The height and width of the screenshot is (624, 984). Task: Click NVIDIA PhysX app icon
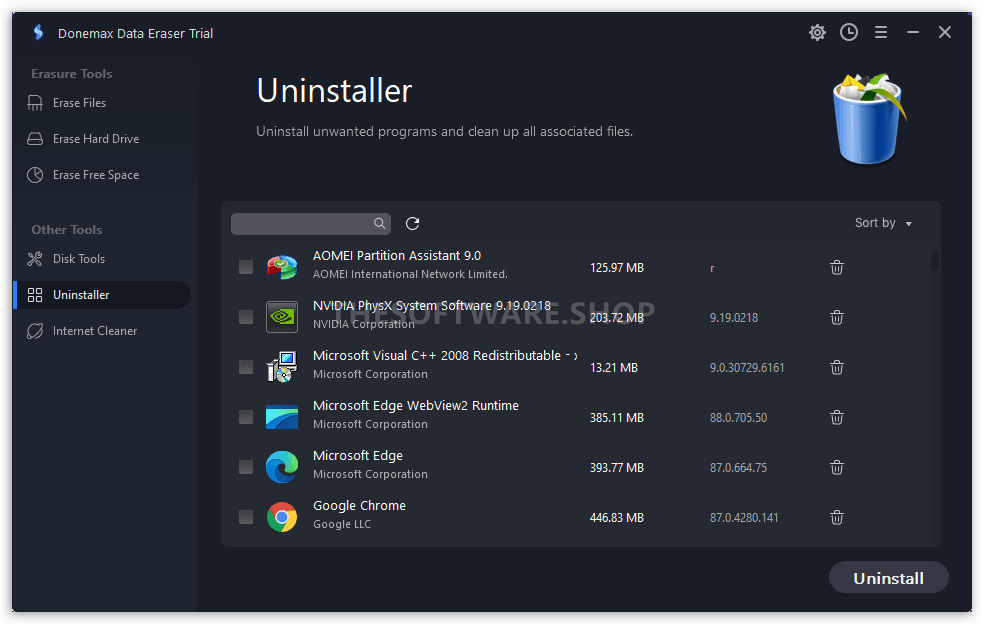pos(282,317)
